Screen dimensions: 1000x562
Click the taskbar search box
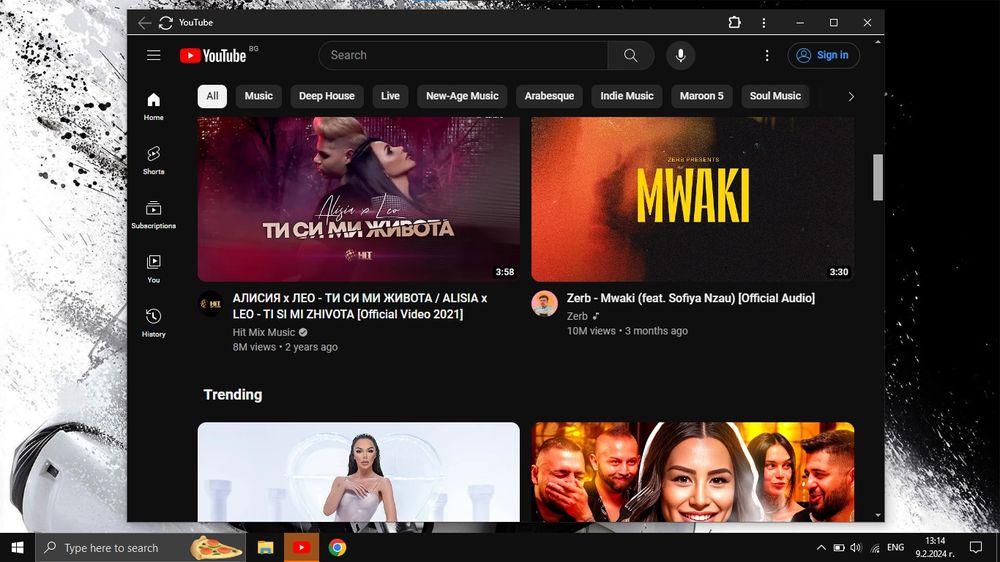tap(142, 548)
